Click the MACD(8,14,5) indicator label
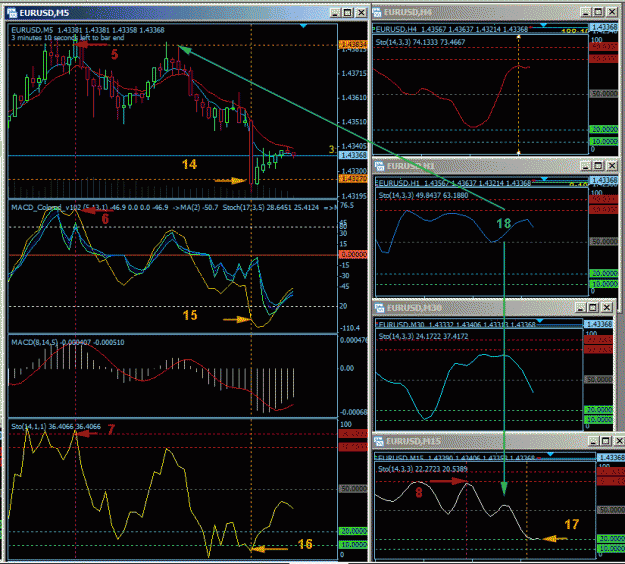This screenshot has width=625, height=564. tap(68, 342)
